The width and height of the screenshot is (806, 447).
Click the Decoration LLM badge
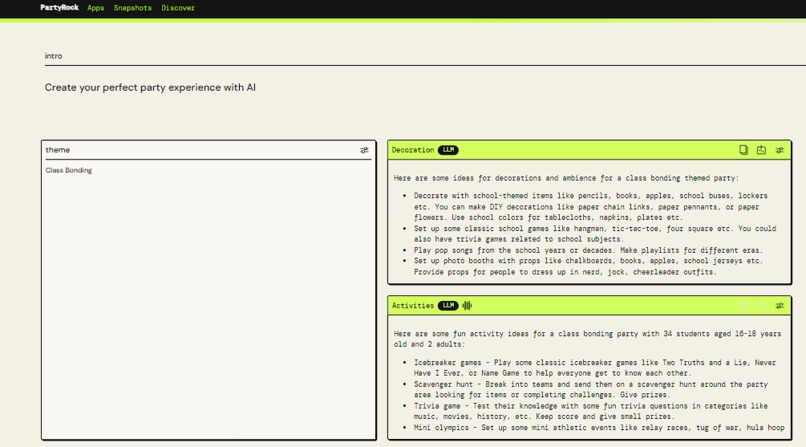[448, 150]
